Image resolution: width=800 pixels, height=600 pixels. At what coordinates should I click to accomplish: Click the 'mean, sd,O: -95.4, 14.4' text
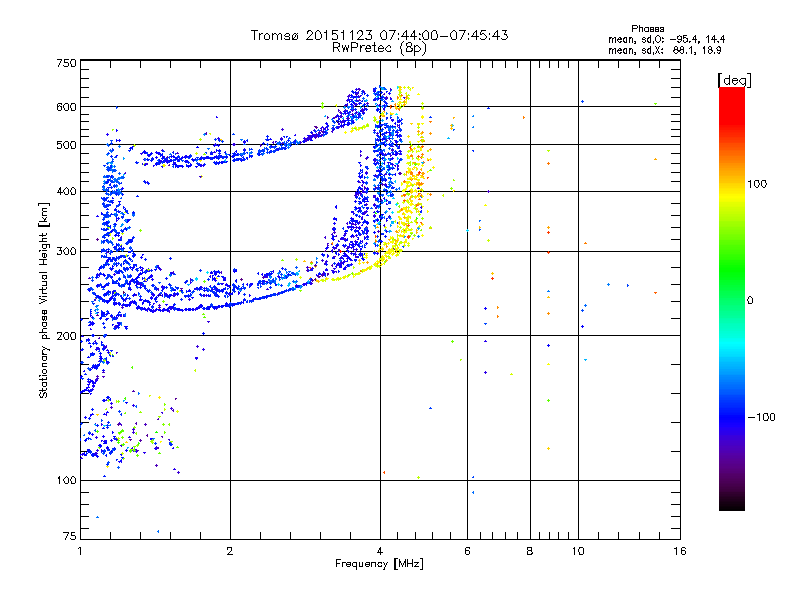[x=666, y=39]
